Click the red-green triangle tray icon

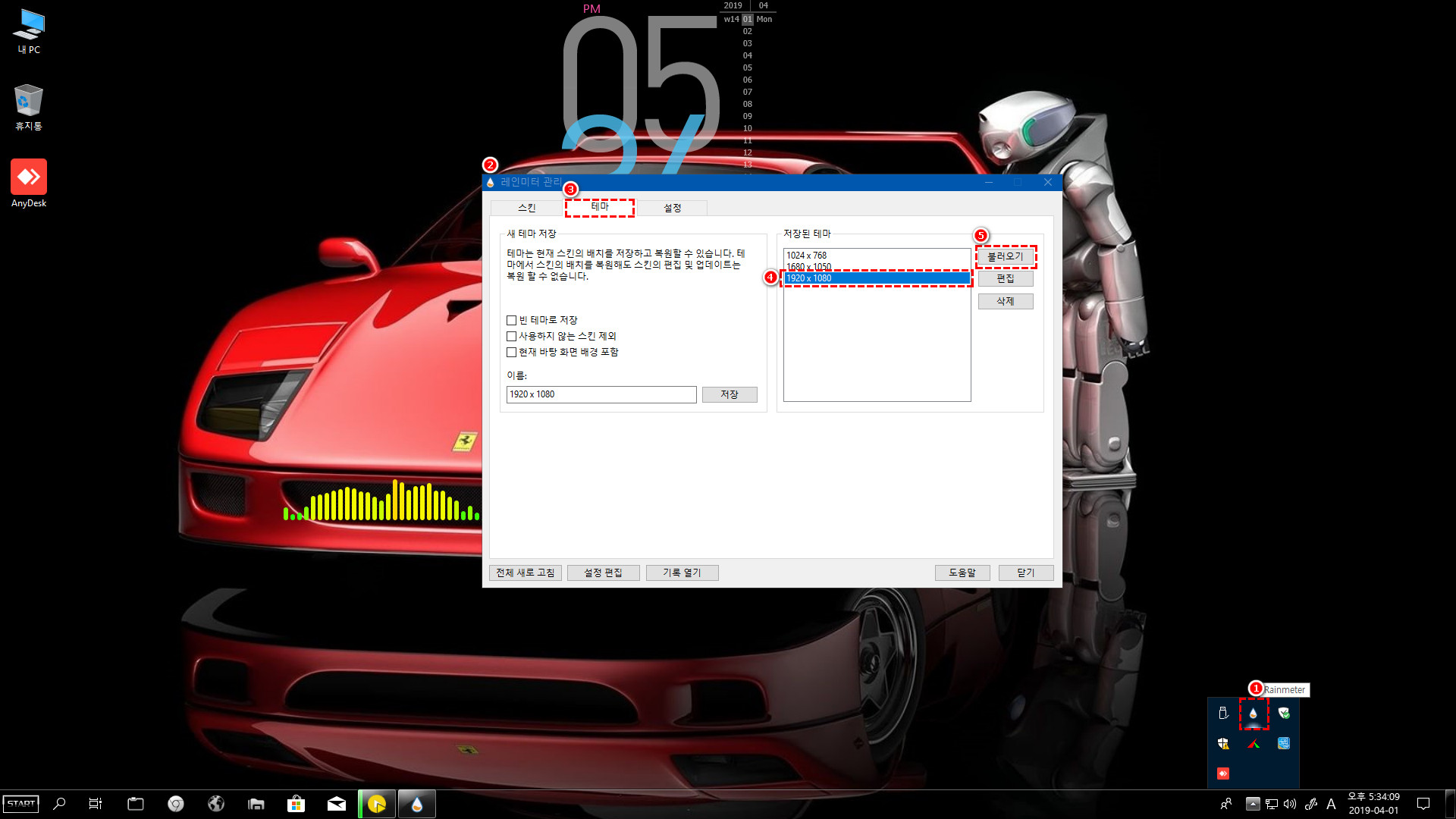pyautogui.click(x=1253, y=743)
